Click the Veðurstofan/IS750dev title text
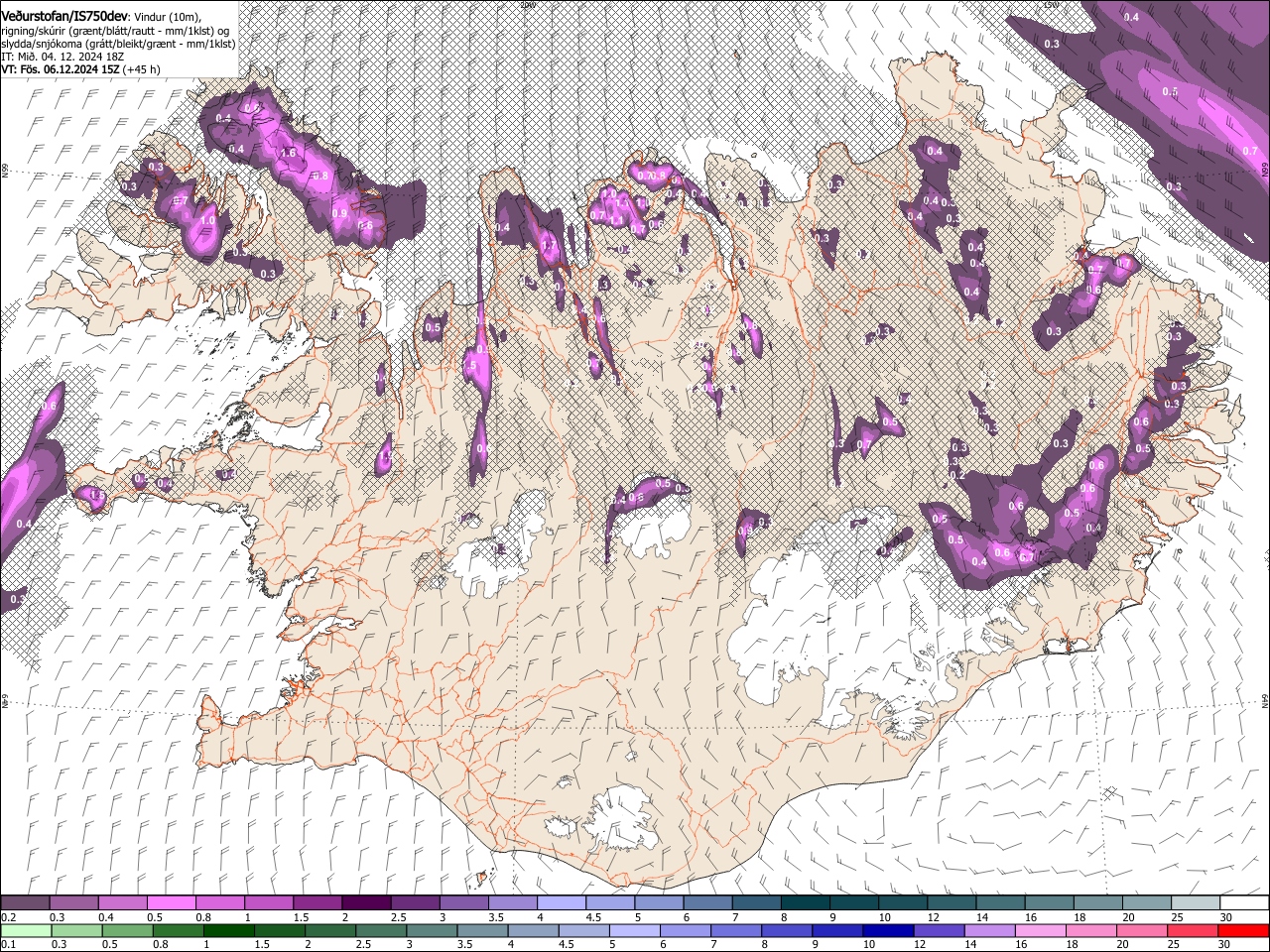1270x952 pixels. click(64, 16)
